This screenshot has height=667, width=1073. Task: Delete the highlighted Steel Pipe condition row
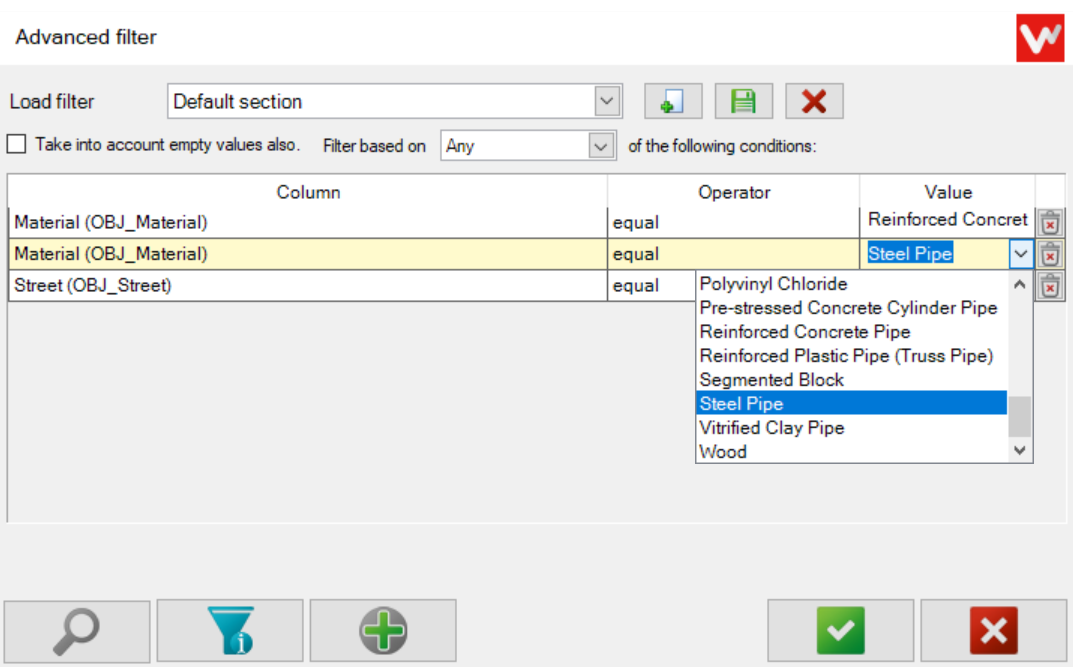pyautogui.click(x=1050, y=254)
